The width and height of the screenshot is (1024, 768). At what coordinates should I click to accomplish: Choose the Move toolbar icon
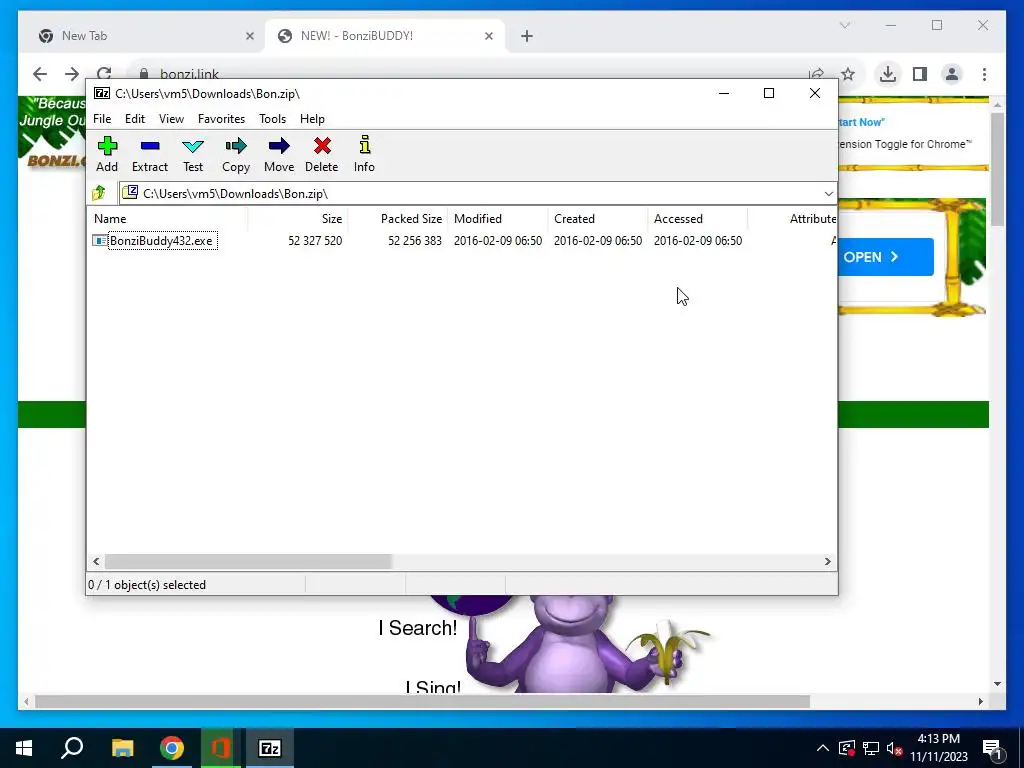click(279, 146)
